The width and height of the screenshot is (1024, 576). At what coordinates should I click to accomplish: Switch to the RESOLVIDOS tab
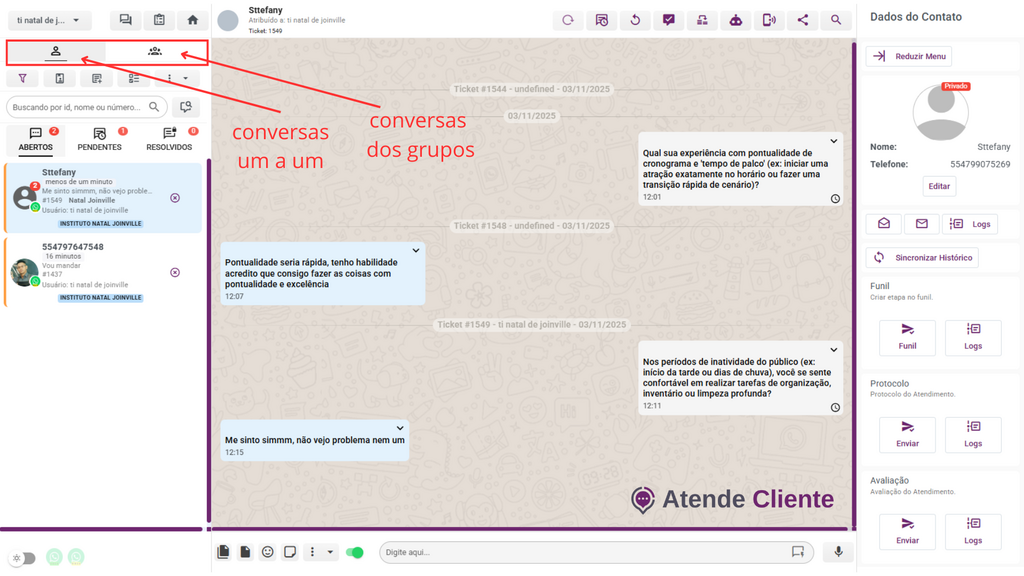click(x=169, y=140)
